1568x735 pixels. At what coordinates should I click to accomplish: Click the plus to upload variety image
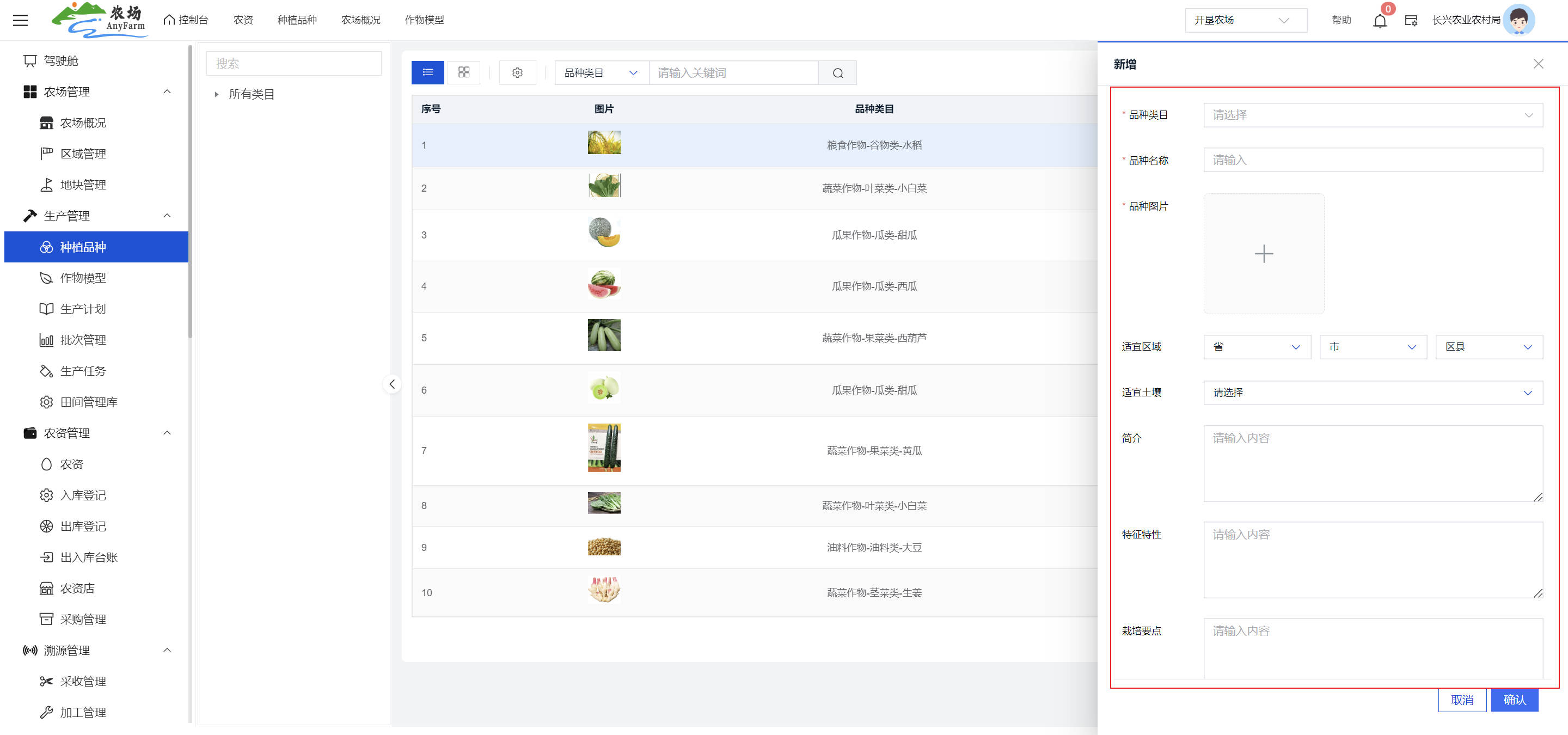1264,254
